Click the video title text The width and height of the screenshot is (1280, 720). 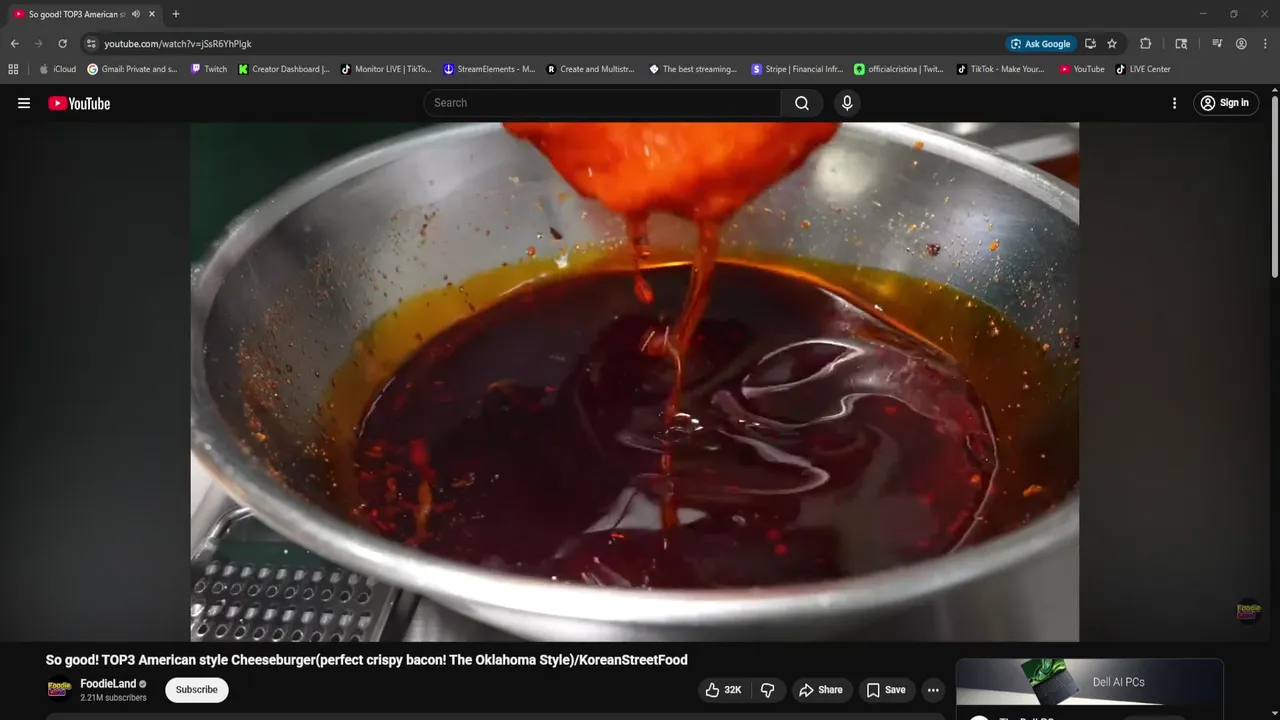tap(366, 660)
